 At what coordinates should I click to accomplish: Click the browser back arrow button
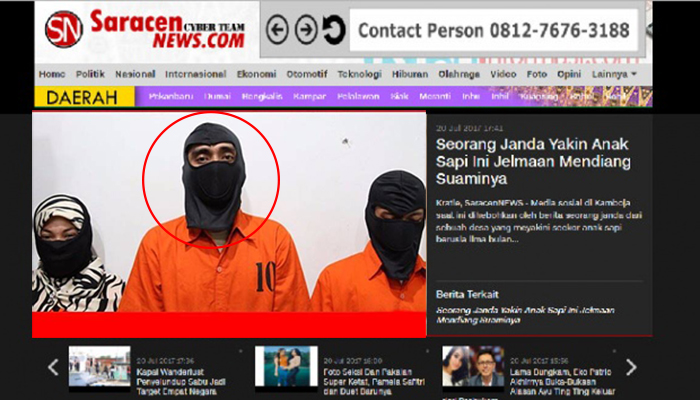(x=278, y=31)
